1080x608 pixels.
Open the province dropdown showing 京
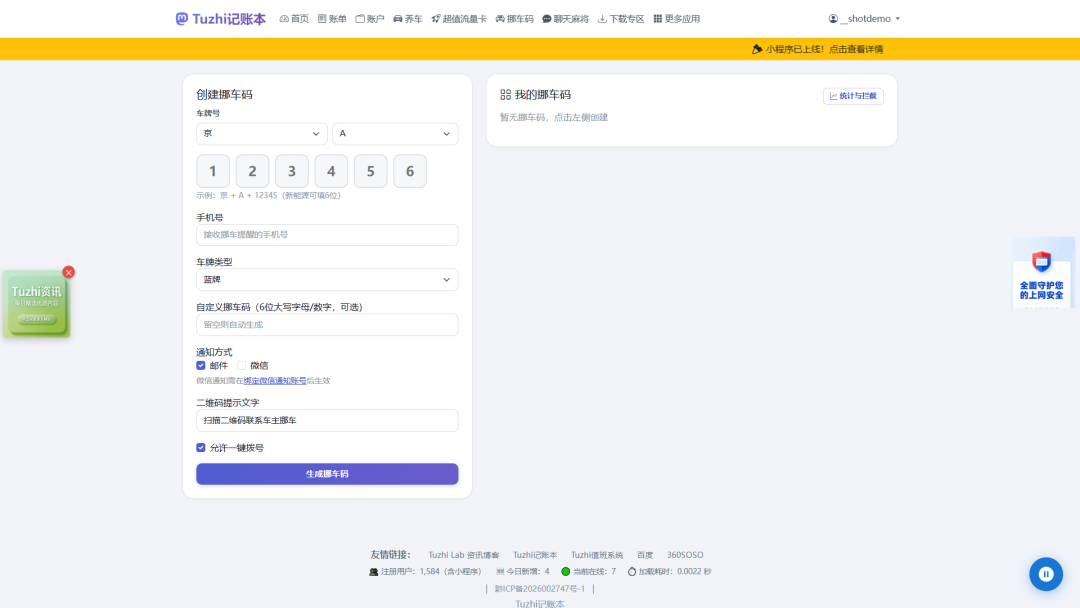pyautogui.click(x=262, y=134)
